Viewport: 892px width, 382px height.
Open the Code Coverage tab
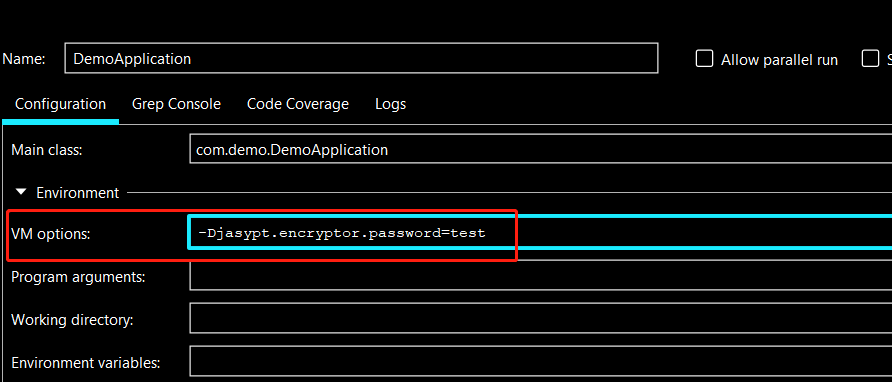point(298,104)
